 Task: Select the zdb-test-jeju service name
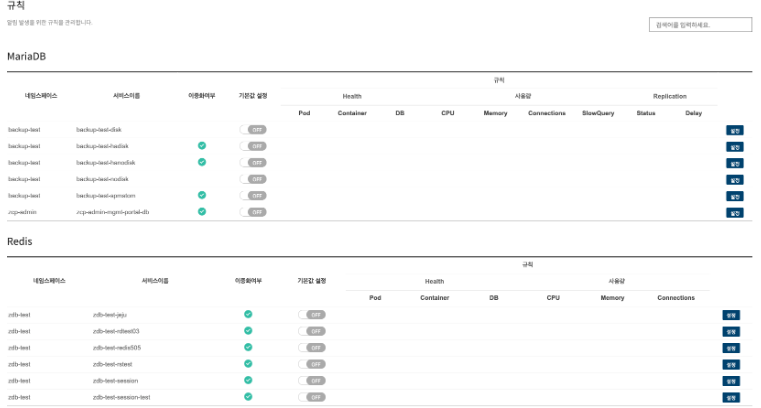coord(110,315)
